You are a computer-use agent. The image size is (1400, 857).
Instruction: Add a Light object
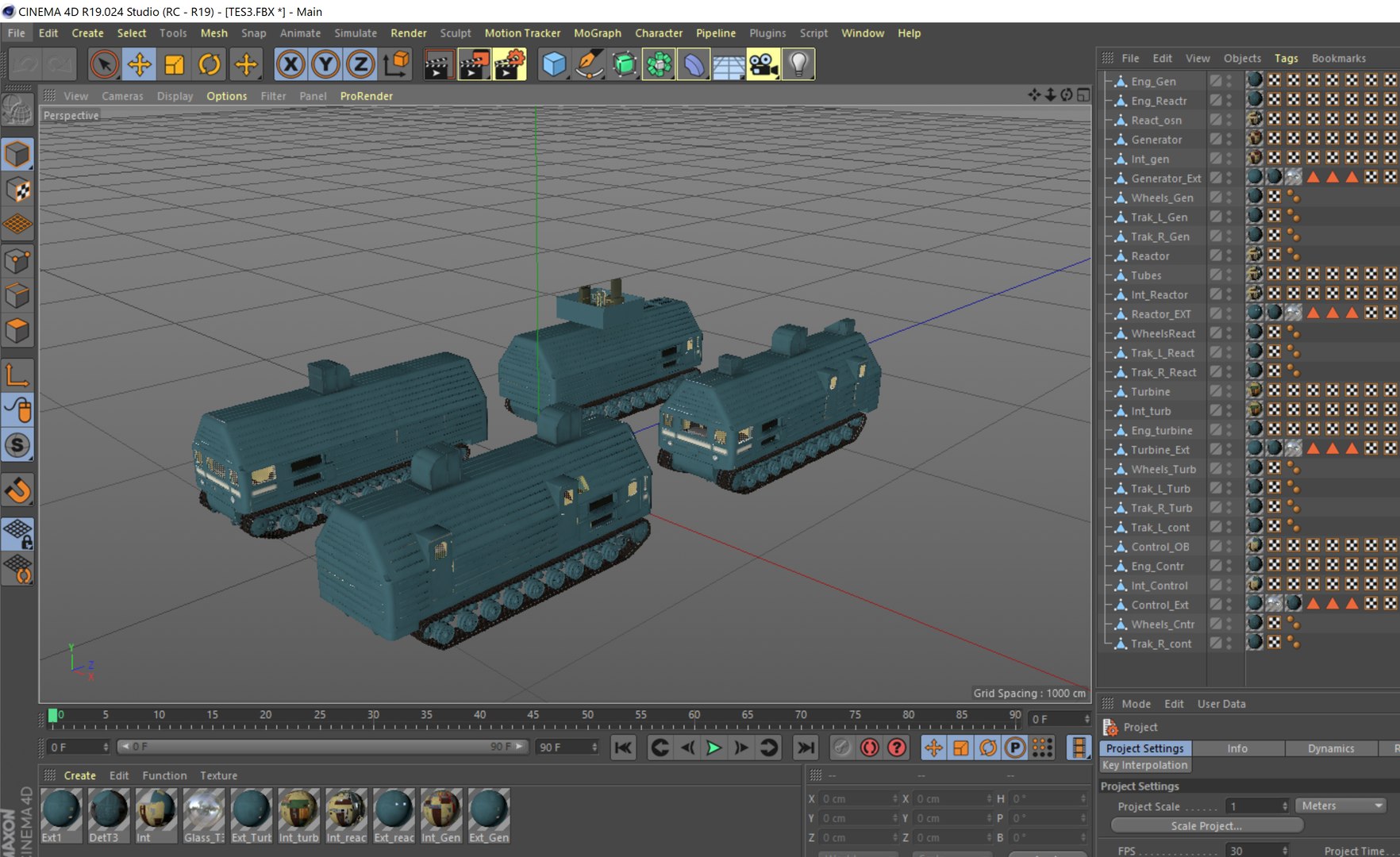click(x=798, y=64)
